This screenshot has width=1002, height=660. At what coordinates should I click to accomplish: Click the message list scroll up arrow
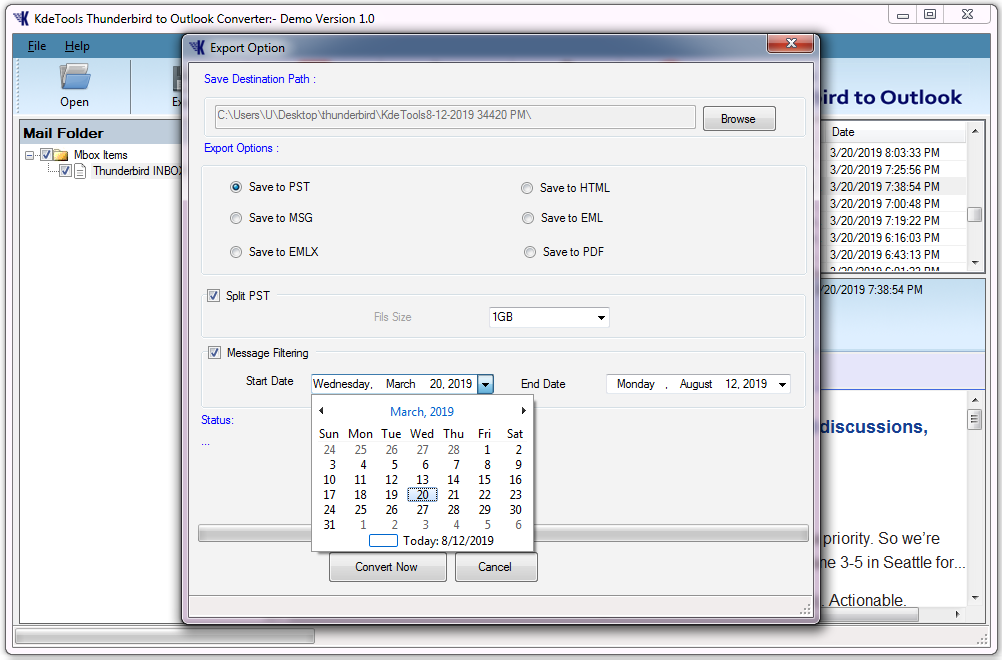click(975, 131)
